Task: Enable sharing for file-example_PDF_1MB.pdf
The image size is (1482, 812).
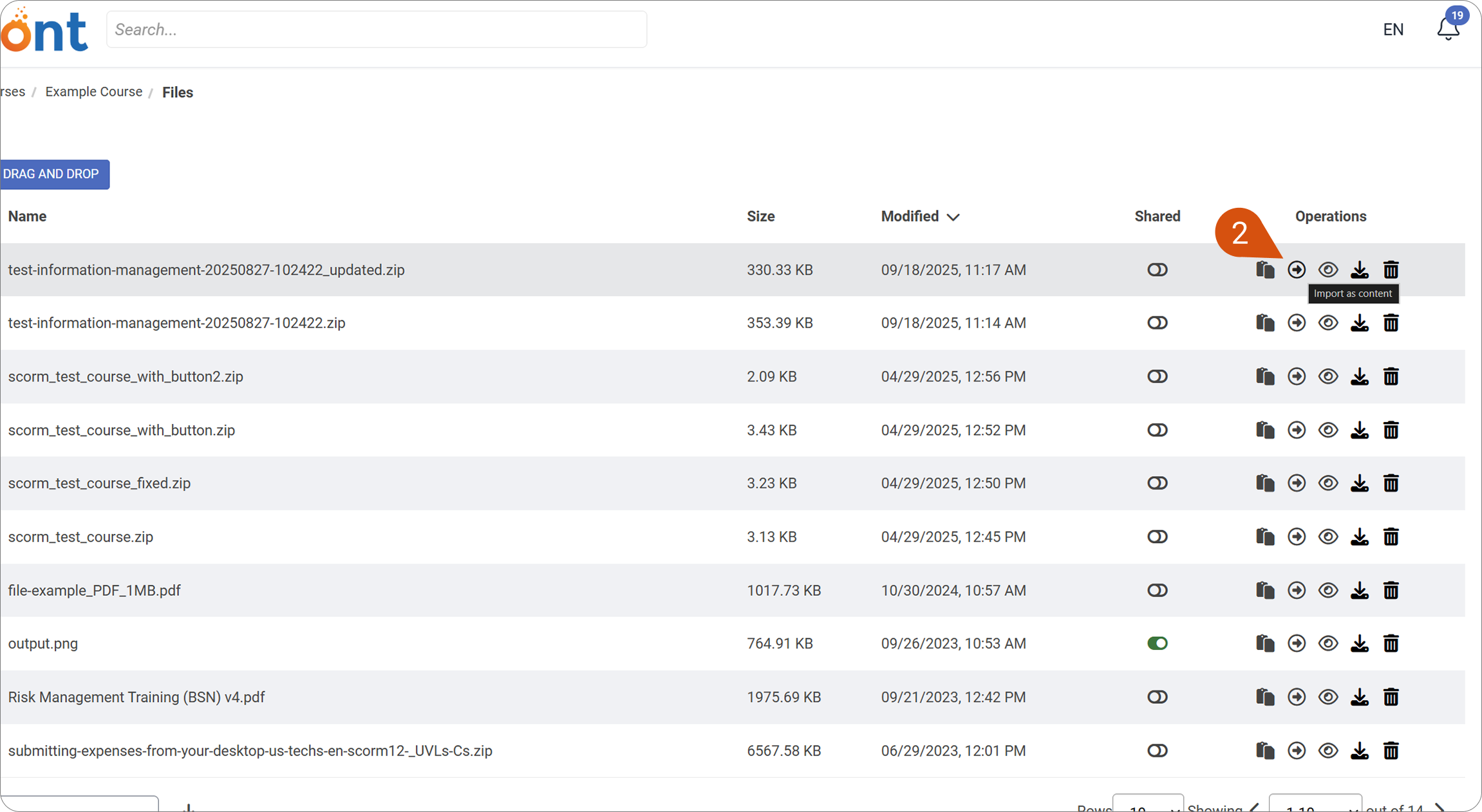Action: (x=1157, y=590)
